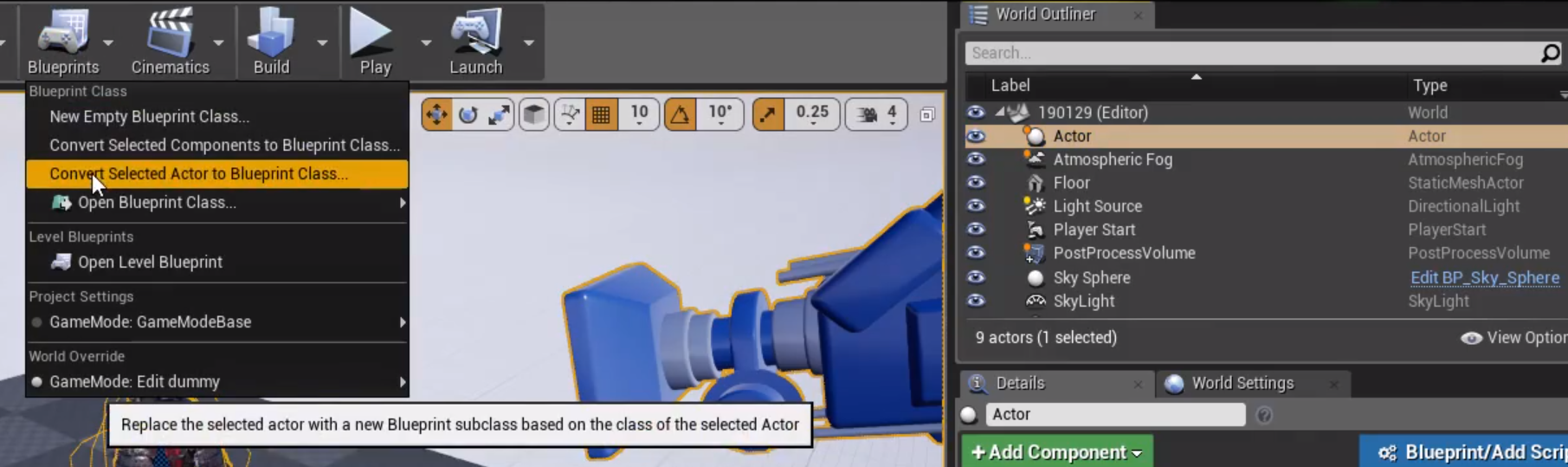This screenshot has width=1568, height=467.
Task: Open camera speed setting
Action: tap(876, 114)
